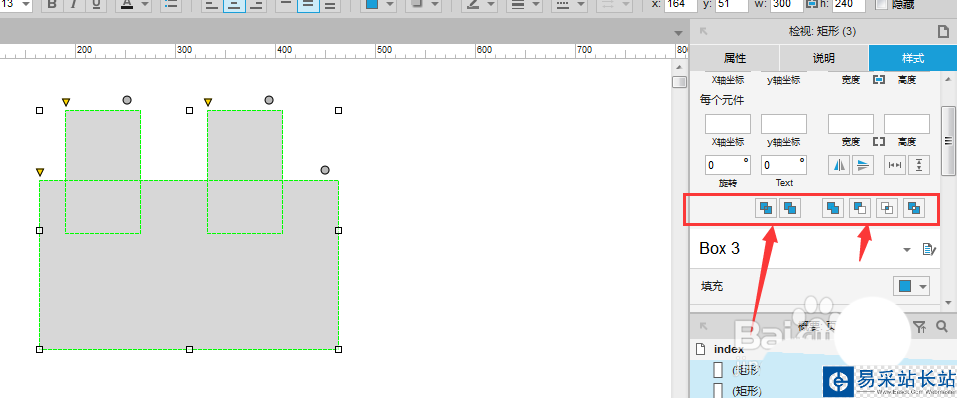957x398 pixels.
Task: Select the index page in outline
Action: pyautogui.click(x=729, y=350)
